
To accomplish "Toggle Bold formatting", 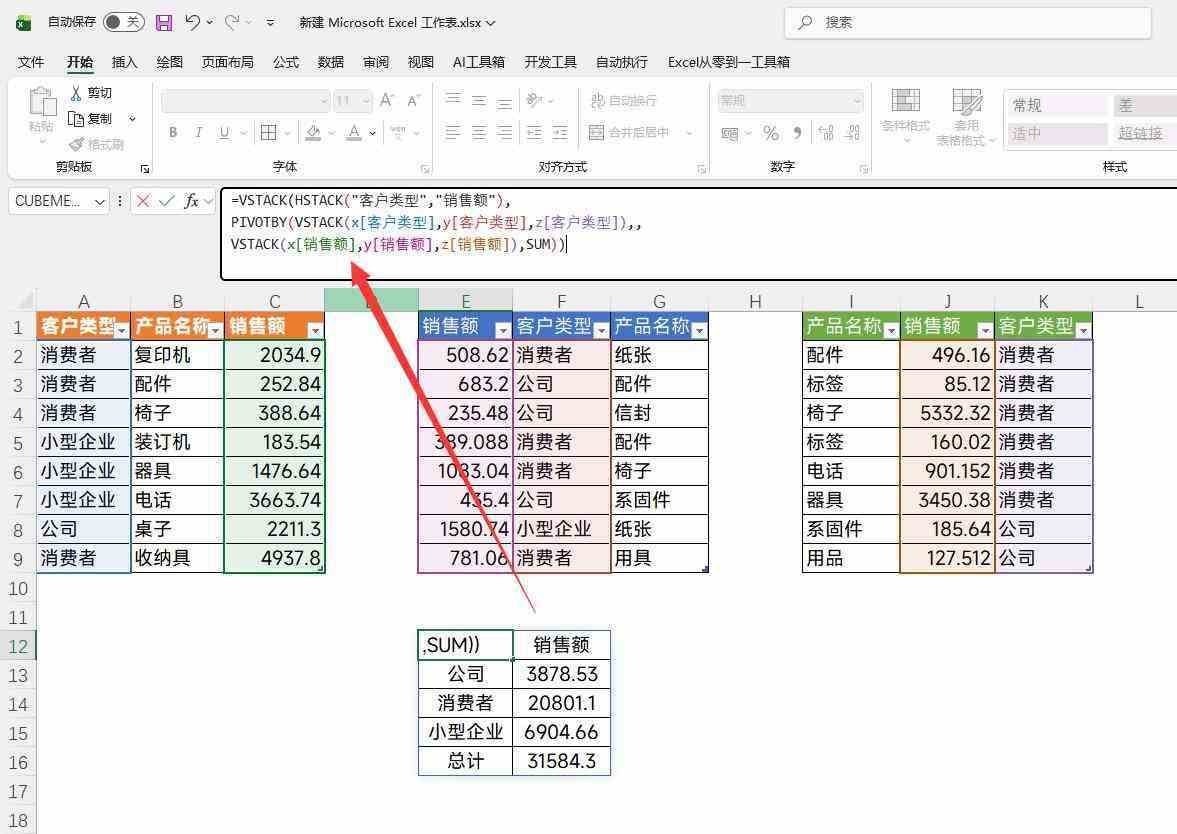I will coord(173,133).
